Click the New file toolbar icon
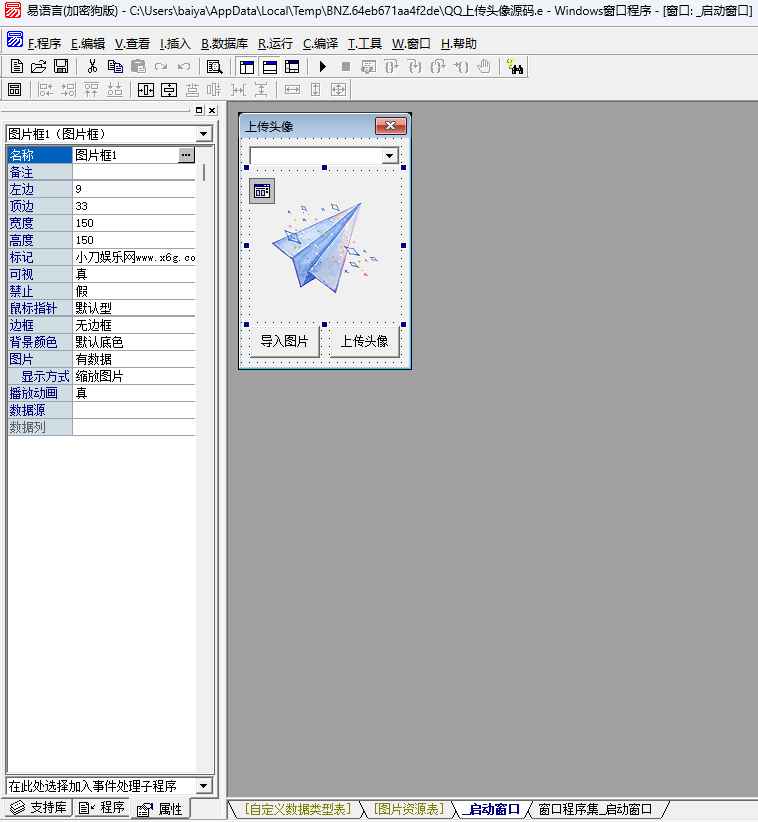Viewport: 758px width, 822px height. tap(16, 67)
